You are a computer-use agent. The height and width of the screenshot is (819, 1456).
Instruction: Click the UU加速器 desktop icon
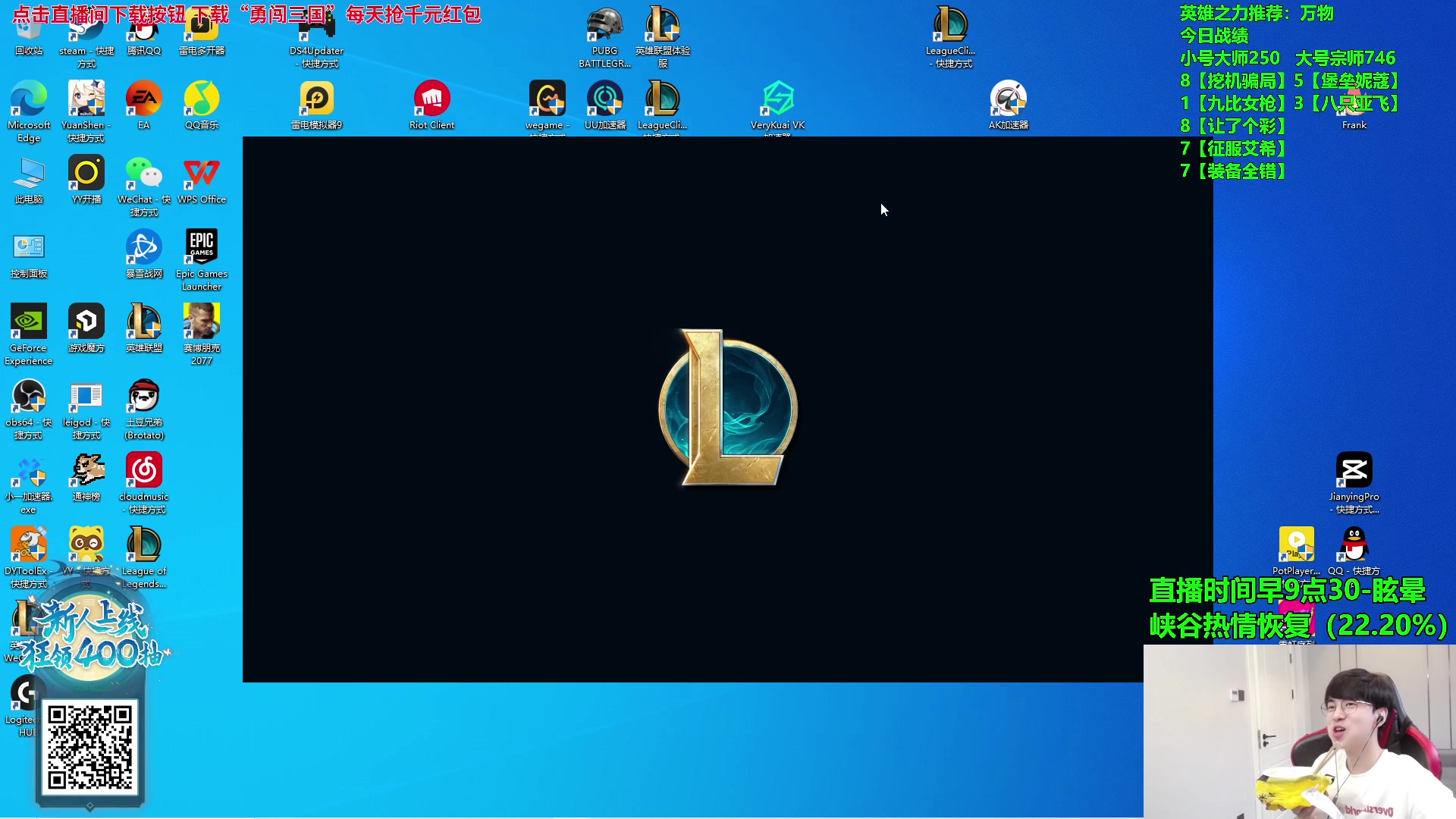coord(605,105)
